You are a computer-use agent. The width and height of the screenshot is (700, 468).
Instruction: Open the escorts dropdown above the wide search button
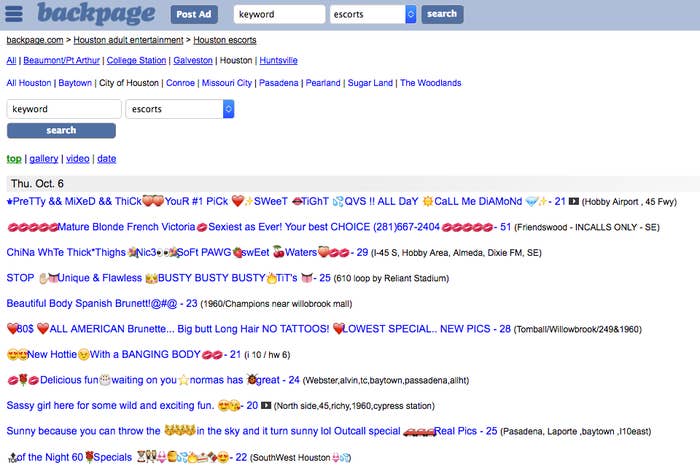click(x=180, y=109)
